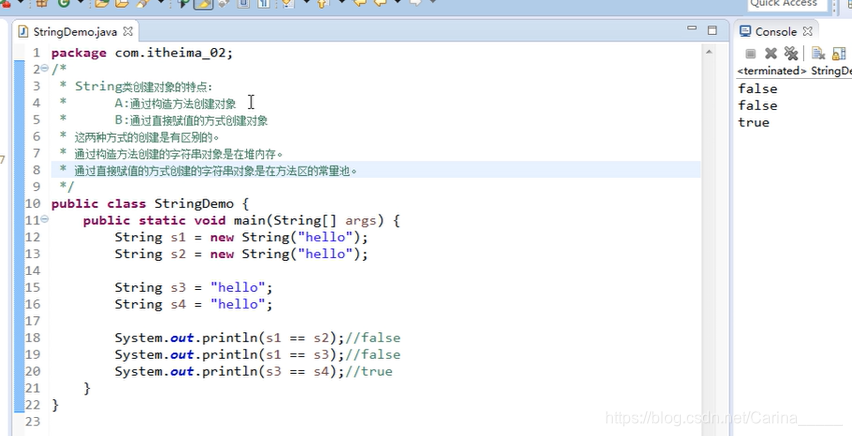
Task: Minimize the editor area
Action: click(x=692, y=28)
